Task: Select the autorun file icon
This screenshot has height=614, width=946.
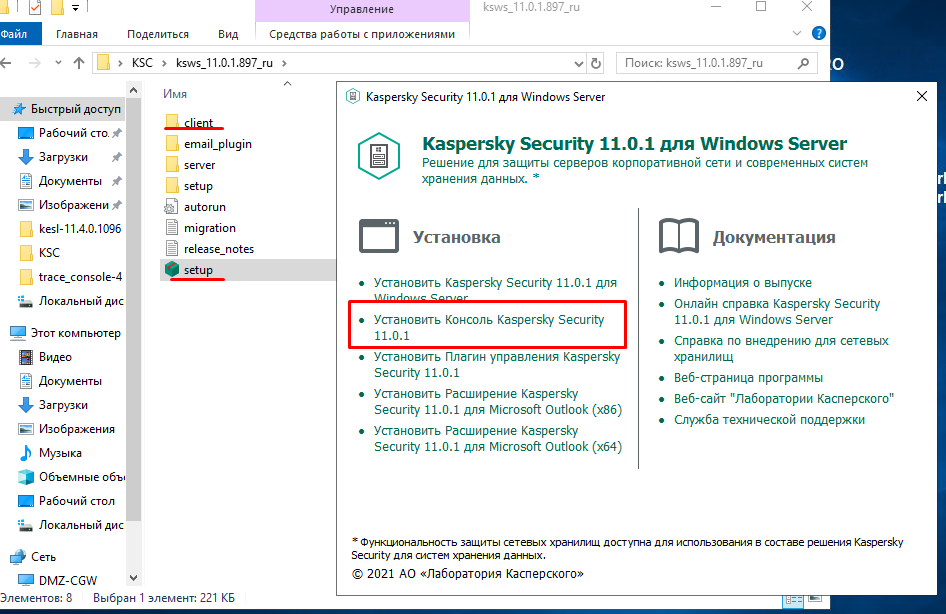Action: pos(172,207)
